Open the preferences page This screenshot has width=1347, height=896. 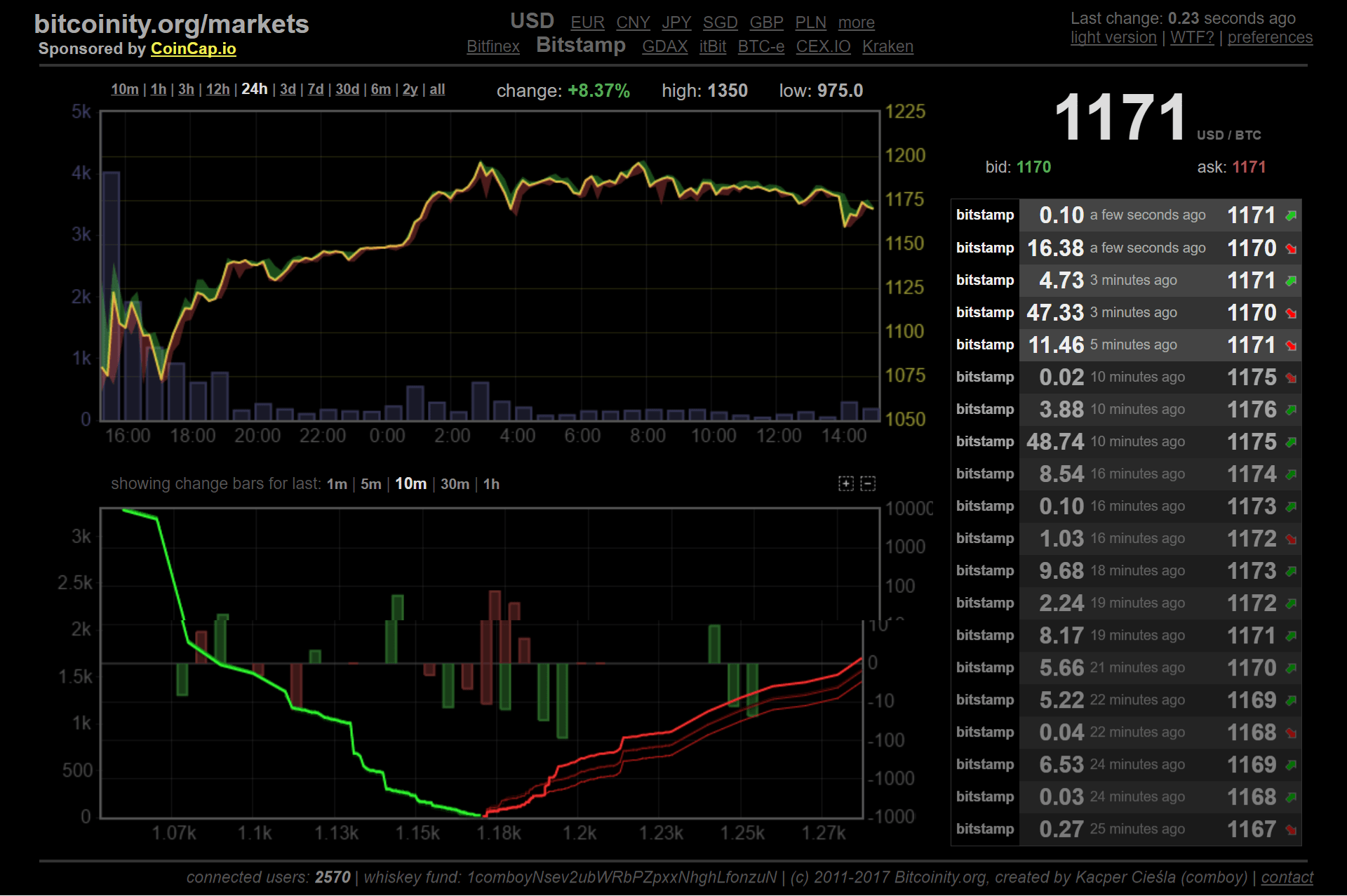[1270, 37]
